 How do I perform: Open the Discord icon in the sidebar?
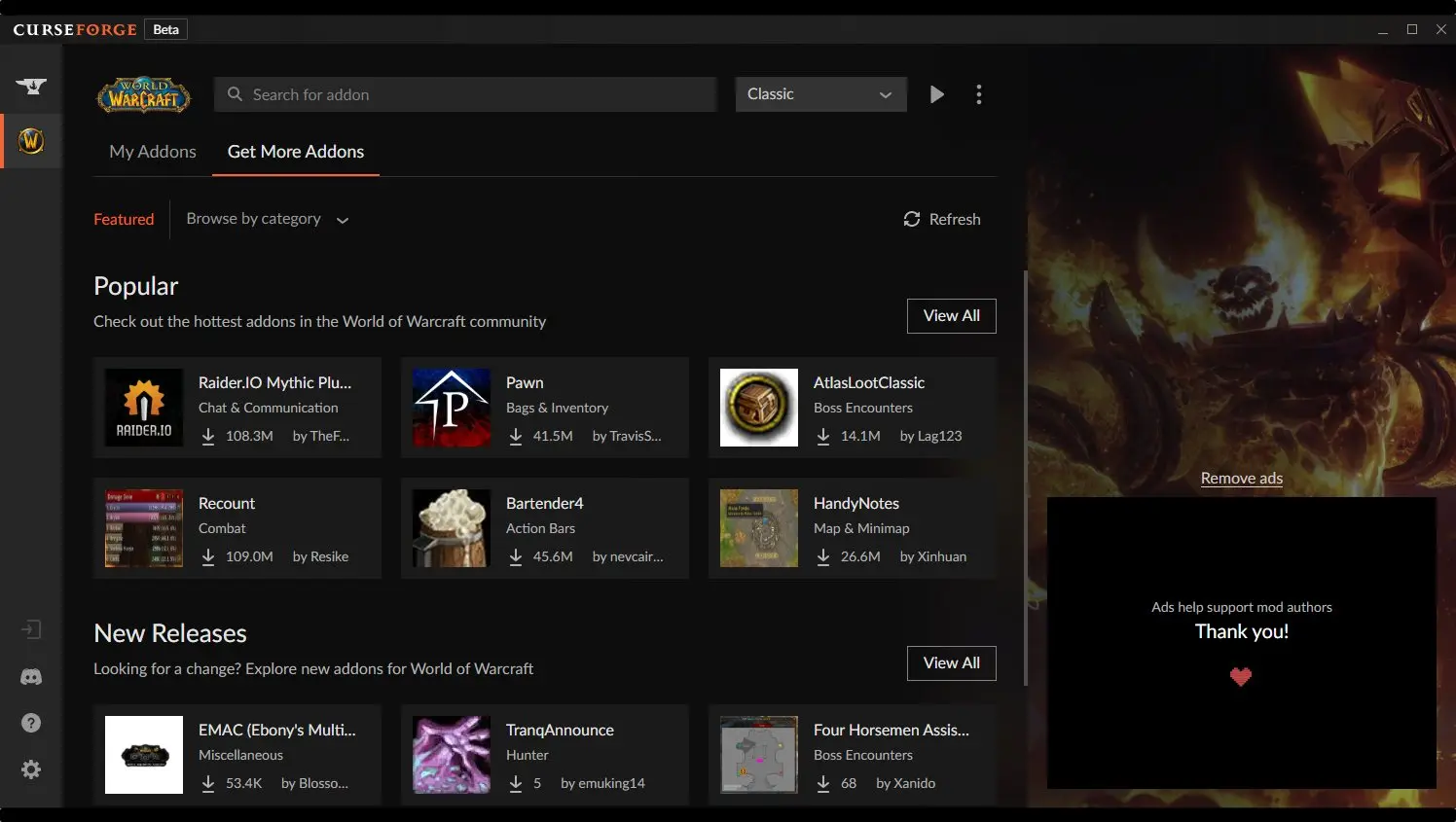(x=31, y=676)
